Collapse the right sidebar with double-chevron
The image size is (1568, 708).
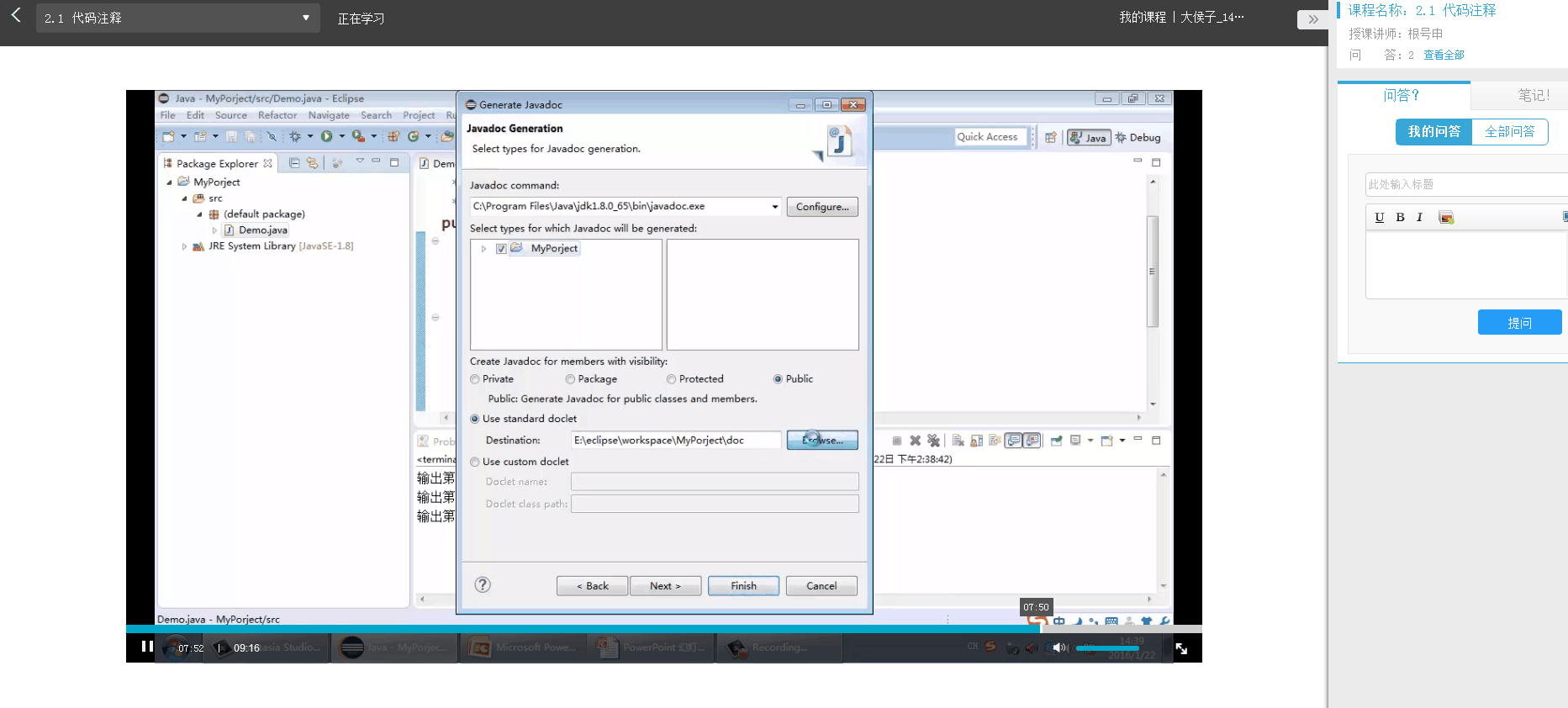click(1313, 18)
